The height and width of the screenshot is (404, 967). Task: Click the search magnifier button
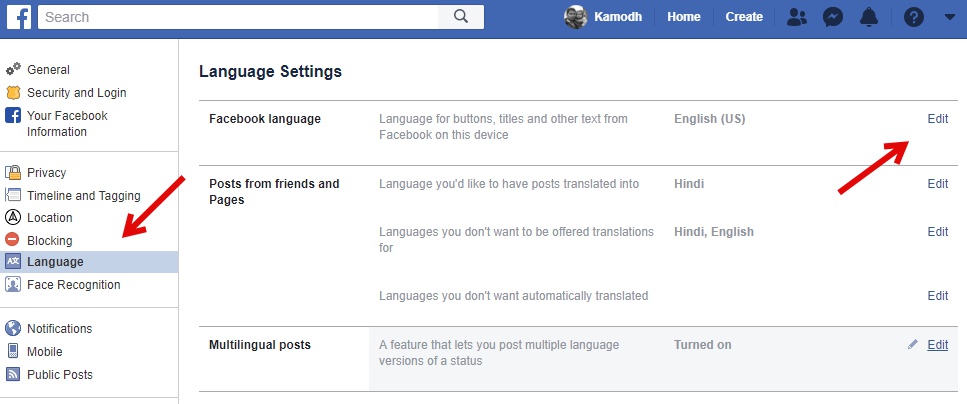[x=461, y=17]
